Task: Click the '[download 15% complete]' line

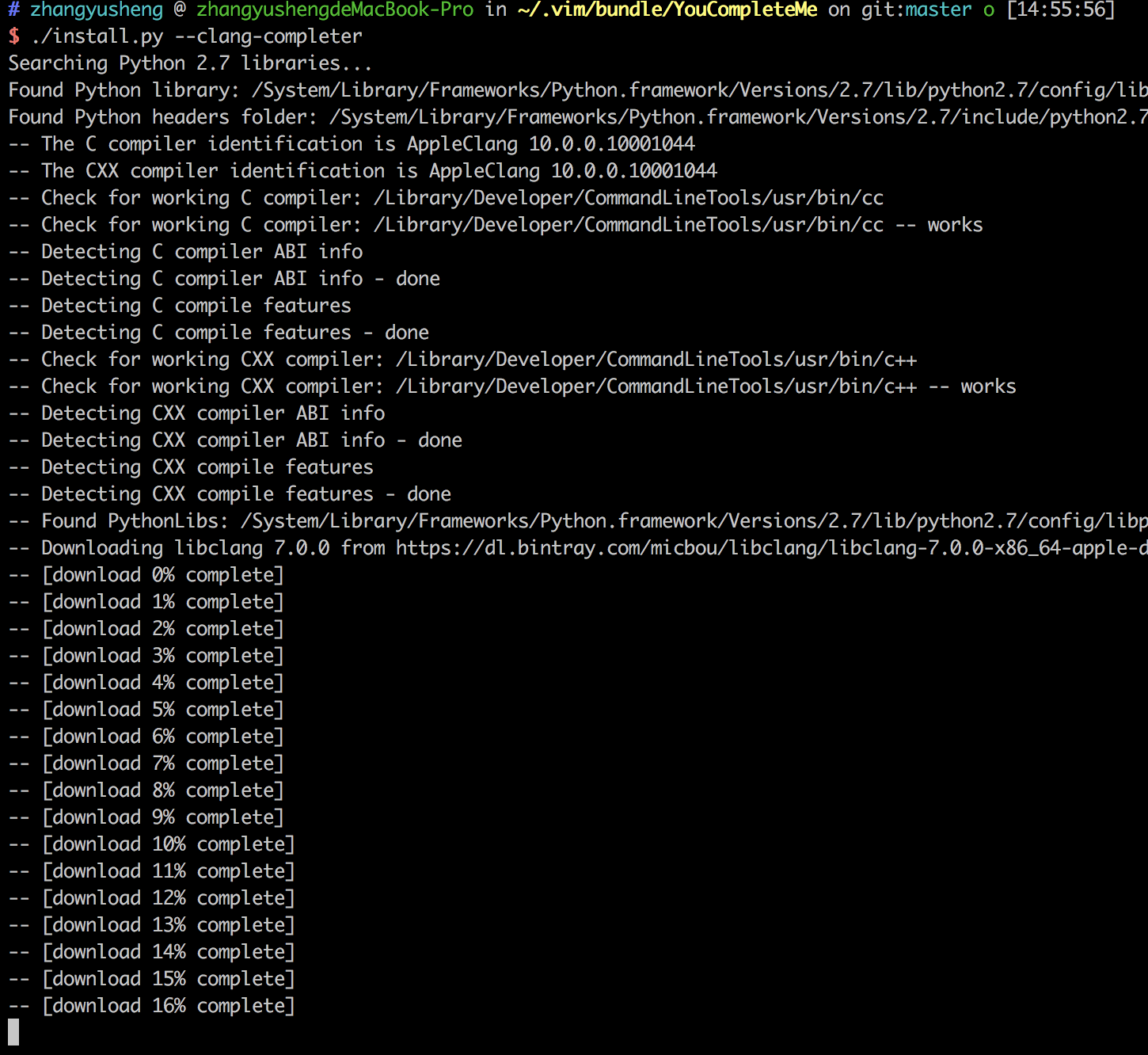Action: click(x=152, y=979)
